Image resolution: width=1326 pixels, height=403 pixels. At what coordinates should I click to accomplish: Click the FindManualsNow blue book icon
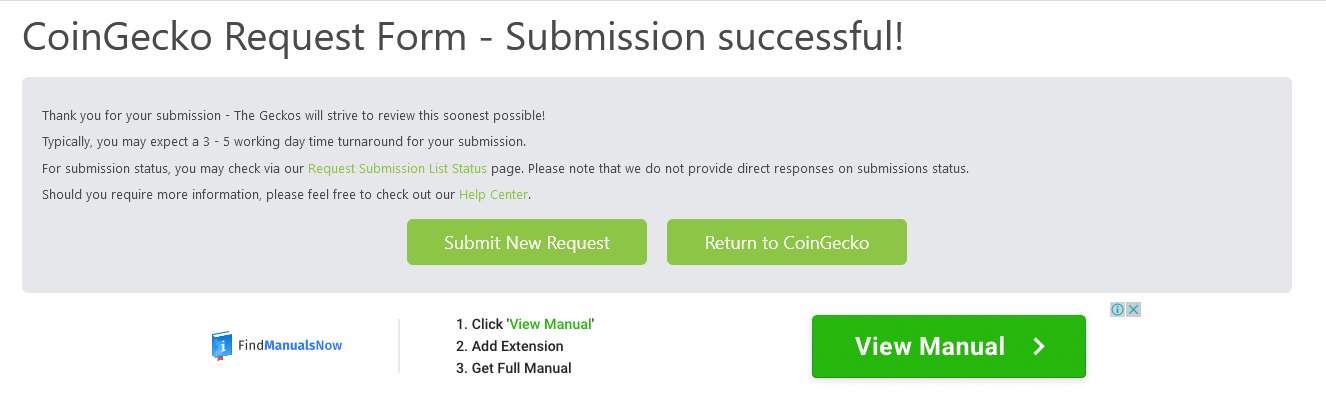coord(221,346)
